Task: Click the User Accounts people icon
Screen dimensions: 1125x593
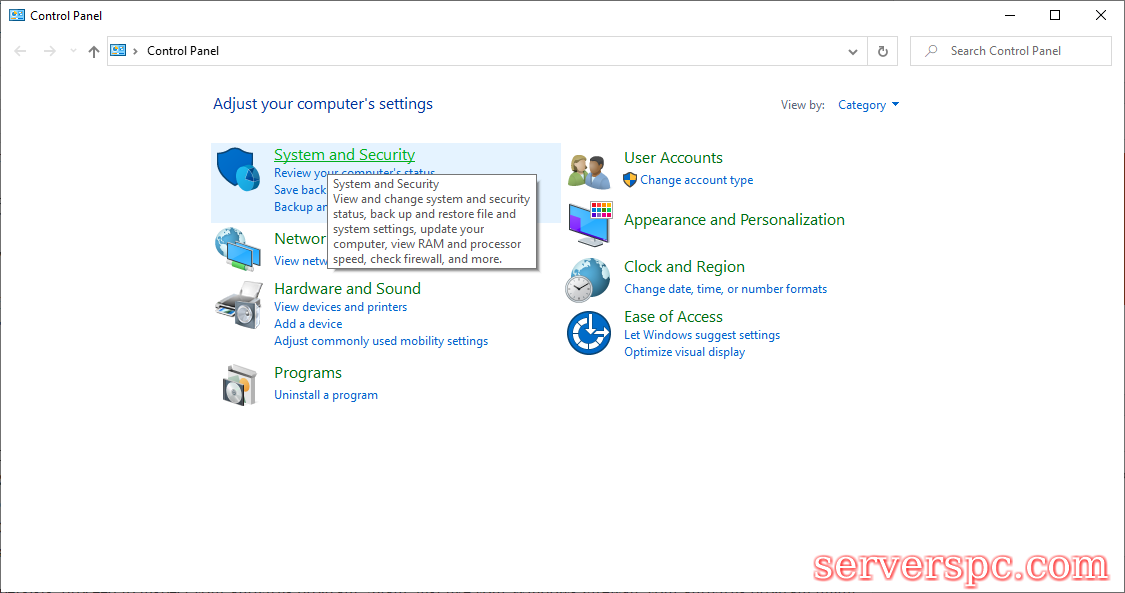Action: click(589, 171)
